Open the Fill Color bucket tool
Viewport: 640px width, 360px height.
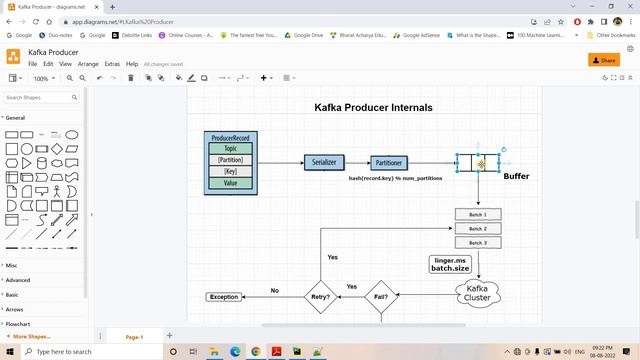click(x=179, y=78)
